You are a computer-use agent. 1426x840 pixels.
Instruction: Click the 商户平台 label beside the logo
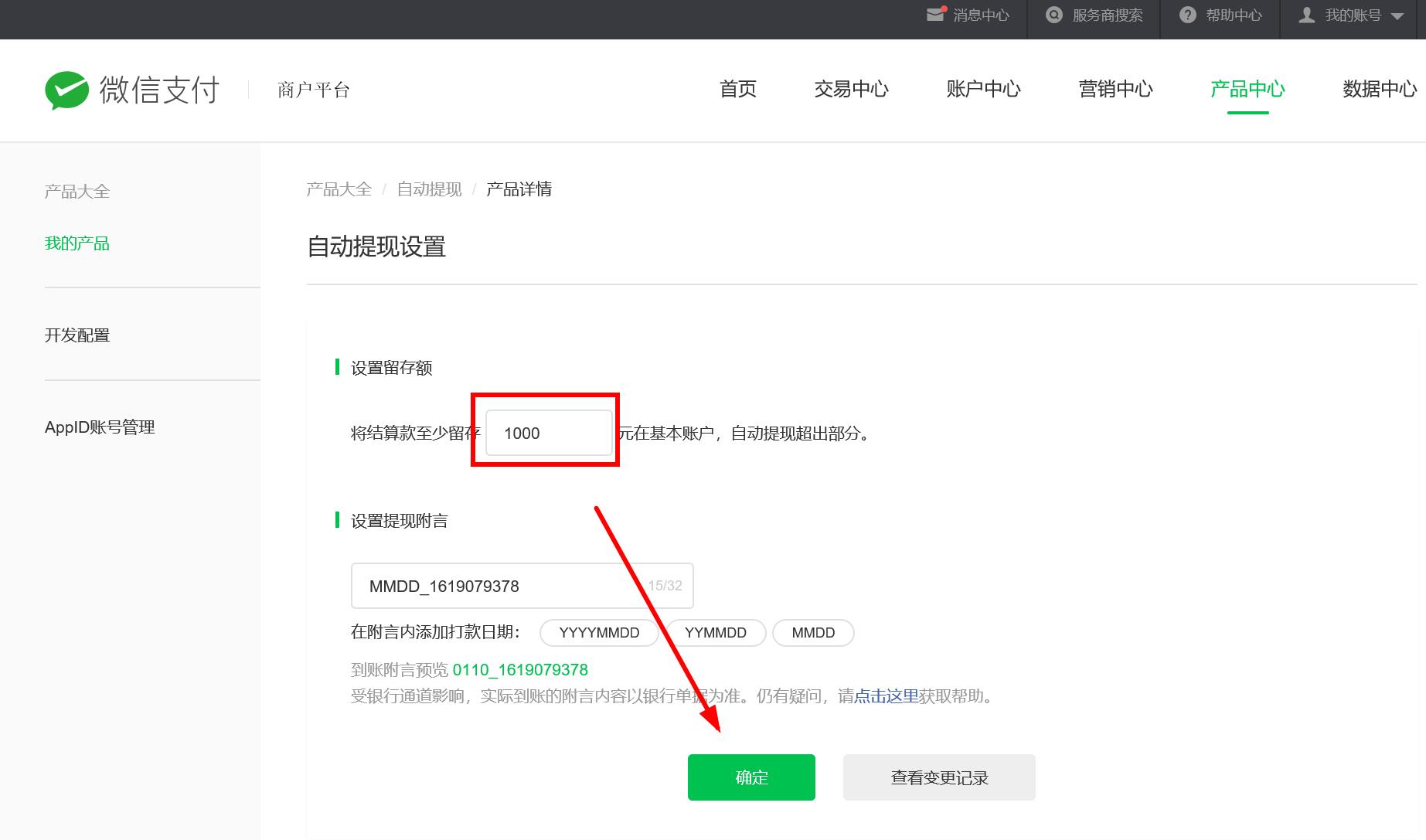pos(313,90)
